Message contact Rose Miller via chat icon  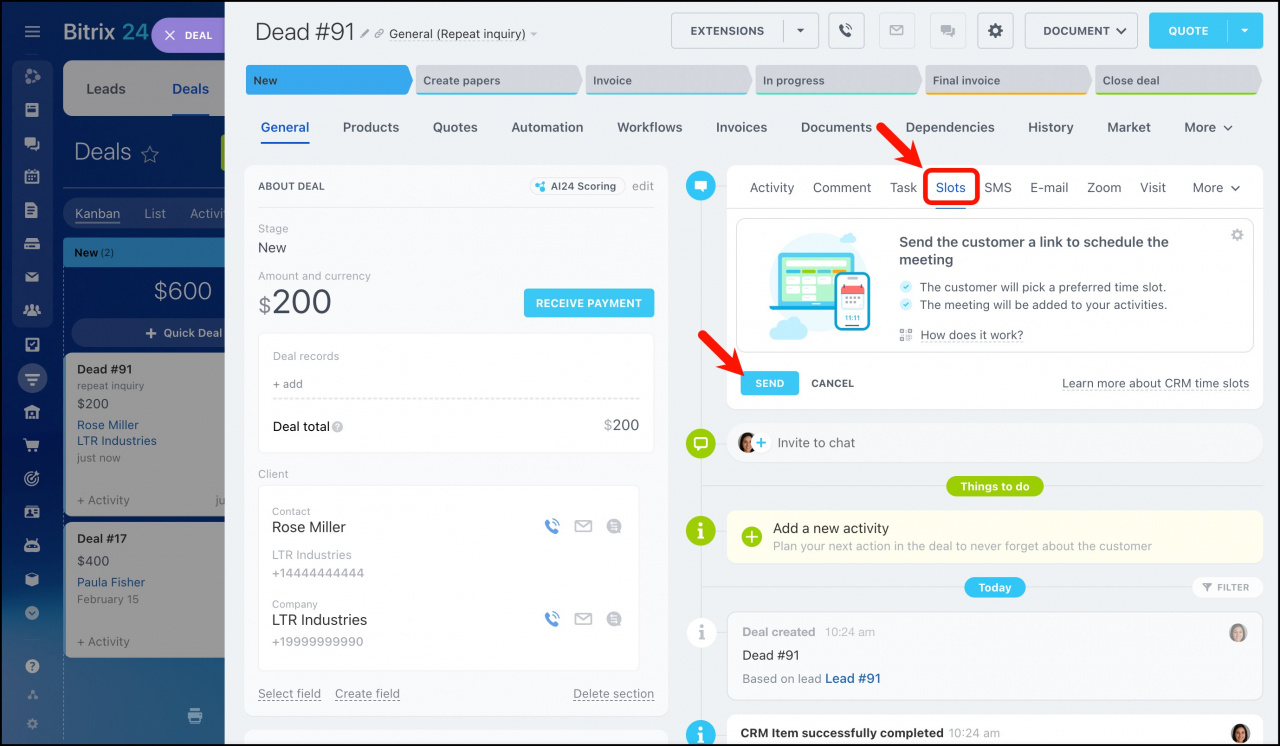(x=614, y=526)
